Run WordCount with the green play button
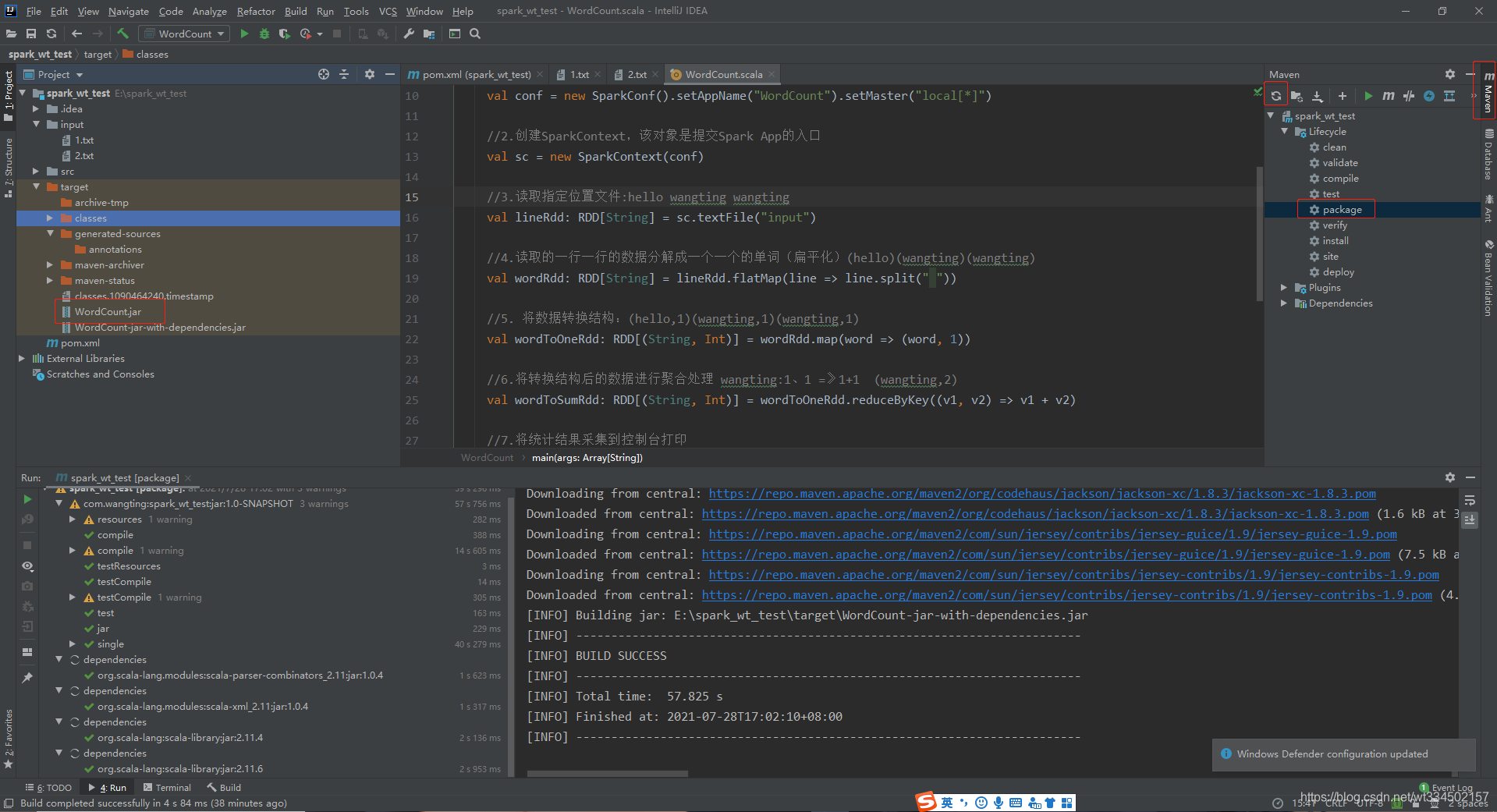1497x812 pixels. [x=244, y=34]
